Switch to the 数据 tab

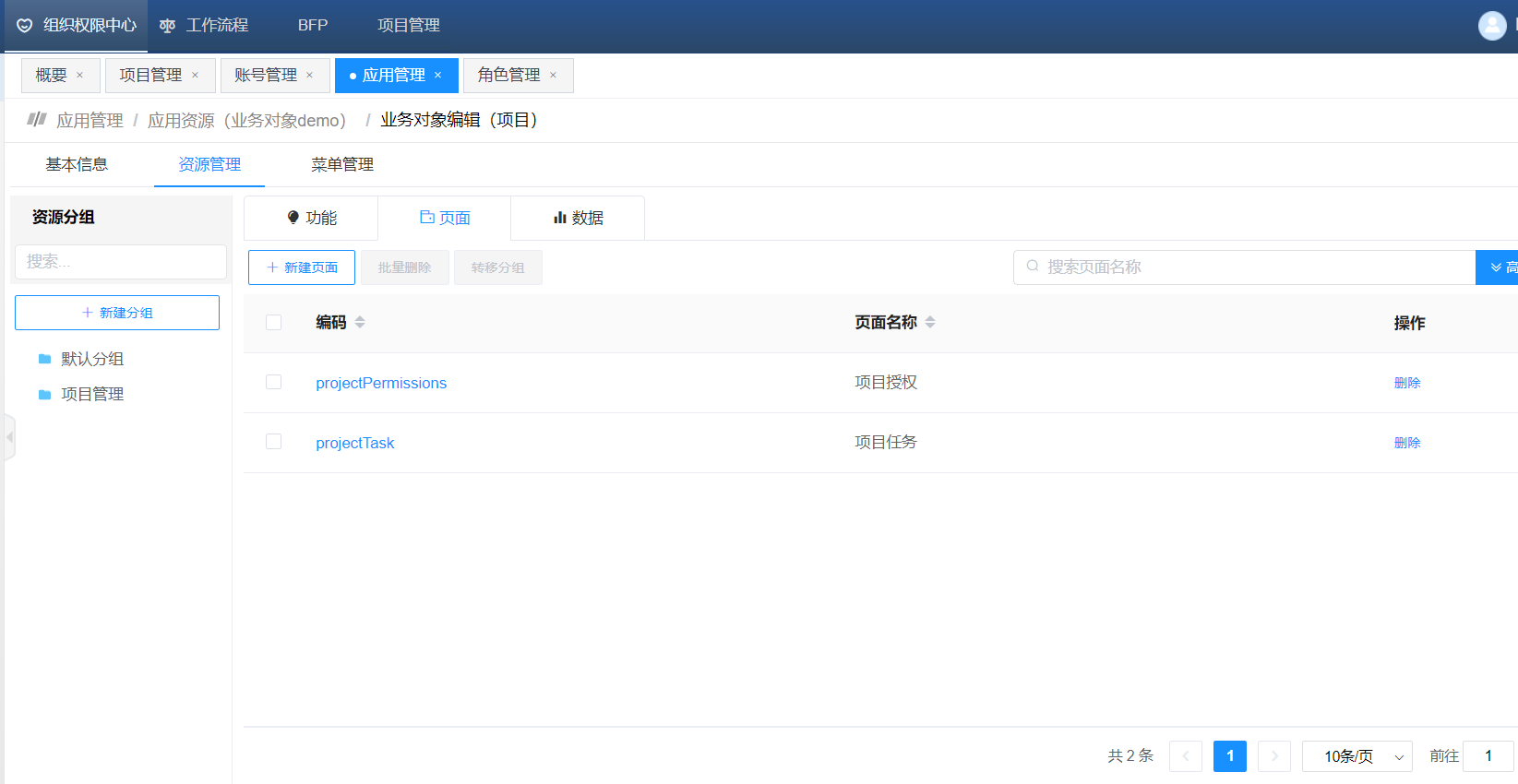tap(578, 218)
